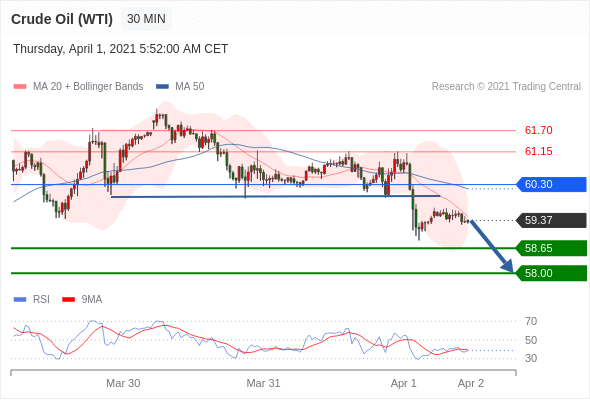Click the RSI 70 level label

pos(531,321)
